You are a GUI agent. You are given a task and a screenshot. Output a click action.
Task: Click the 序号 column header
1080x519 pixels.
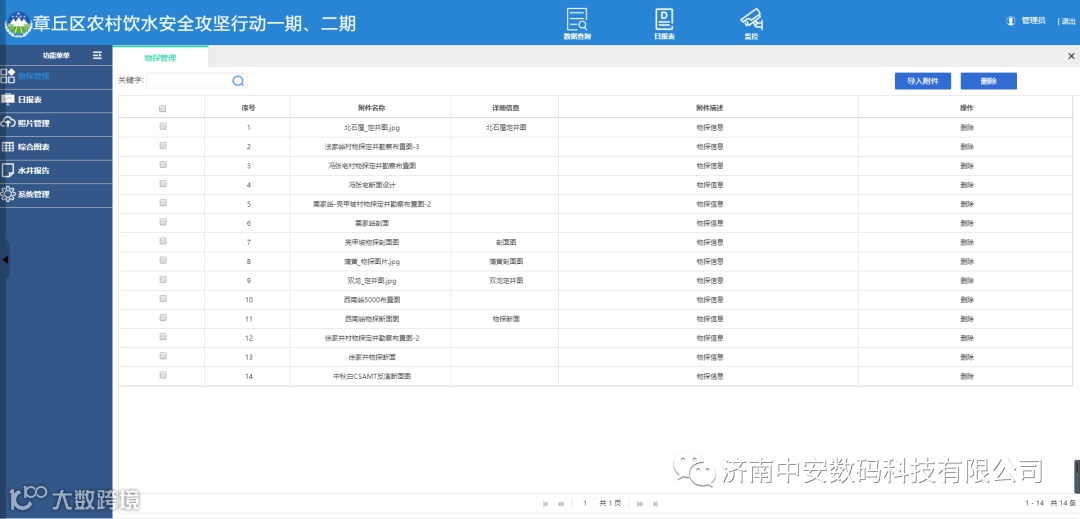[249, 108]
